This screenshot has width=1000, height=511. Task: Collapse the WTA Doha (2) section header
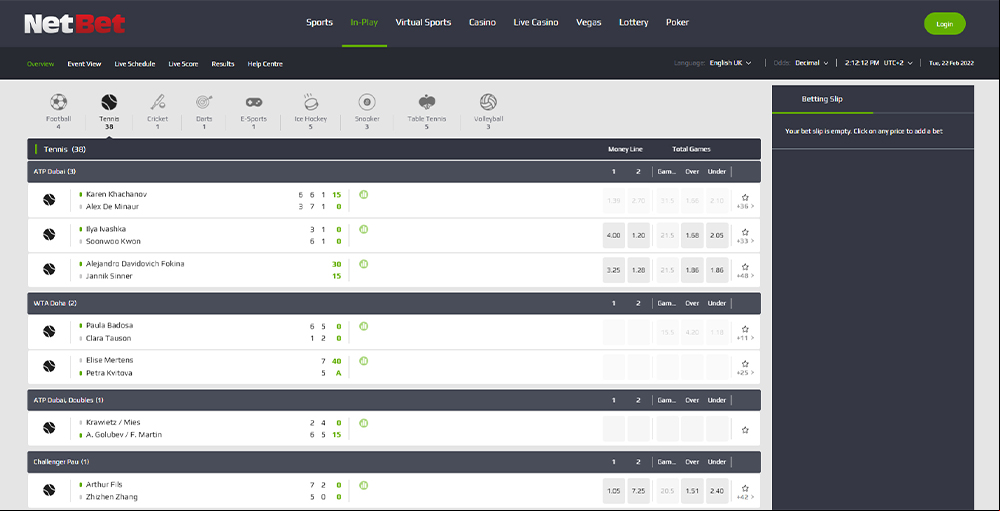click(393, 303)
